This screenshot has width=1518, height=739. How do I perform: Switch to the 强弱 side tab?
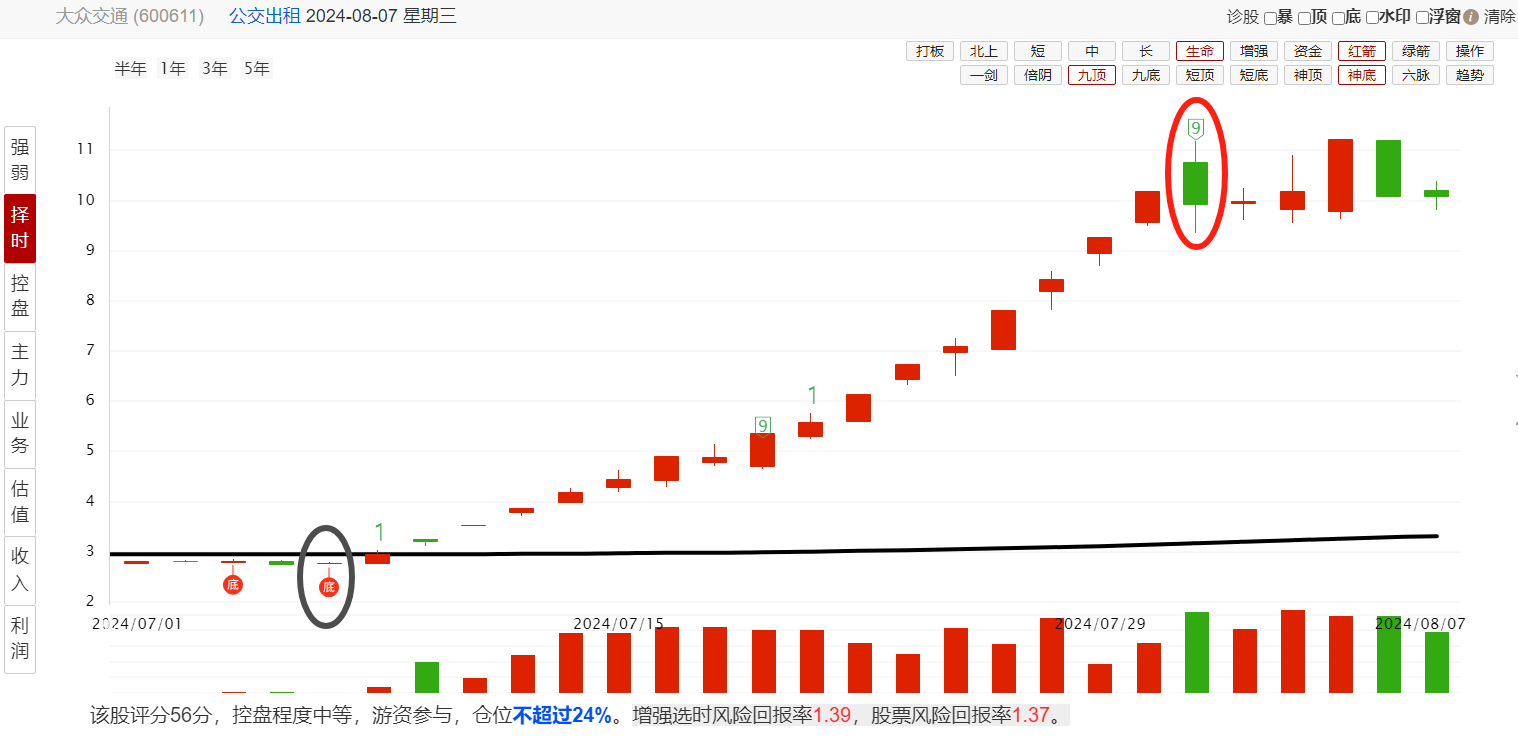pyautogui.click(x=20, y=159)
